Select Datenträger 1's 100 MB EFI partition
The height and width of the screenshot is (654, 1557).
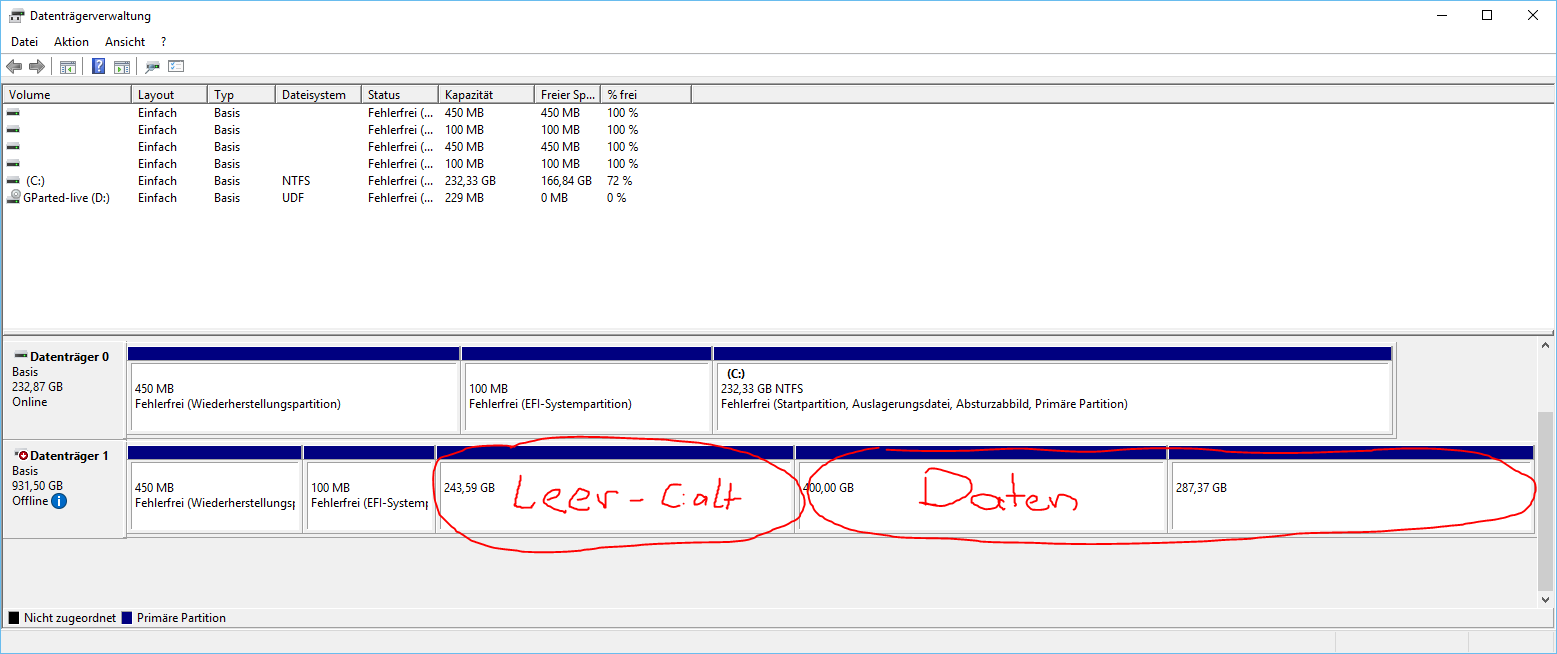pyautogui.click(x=369, y=489)
